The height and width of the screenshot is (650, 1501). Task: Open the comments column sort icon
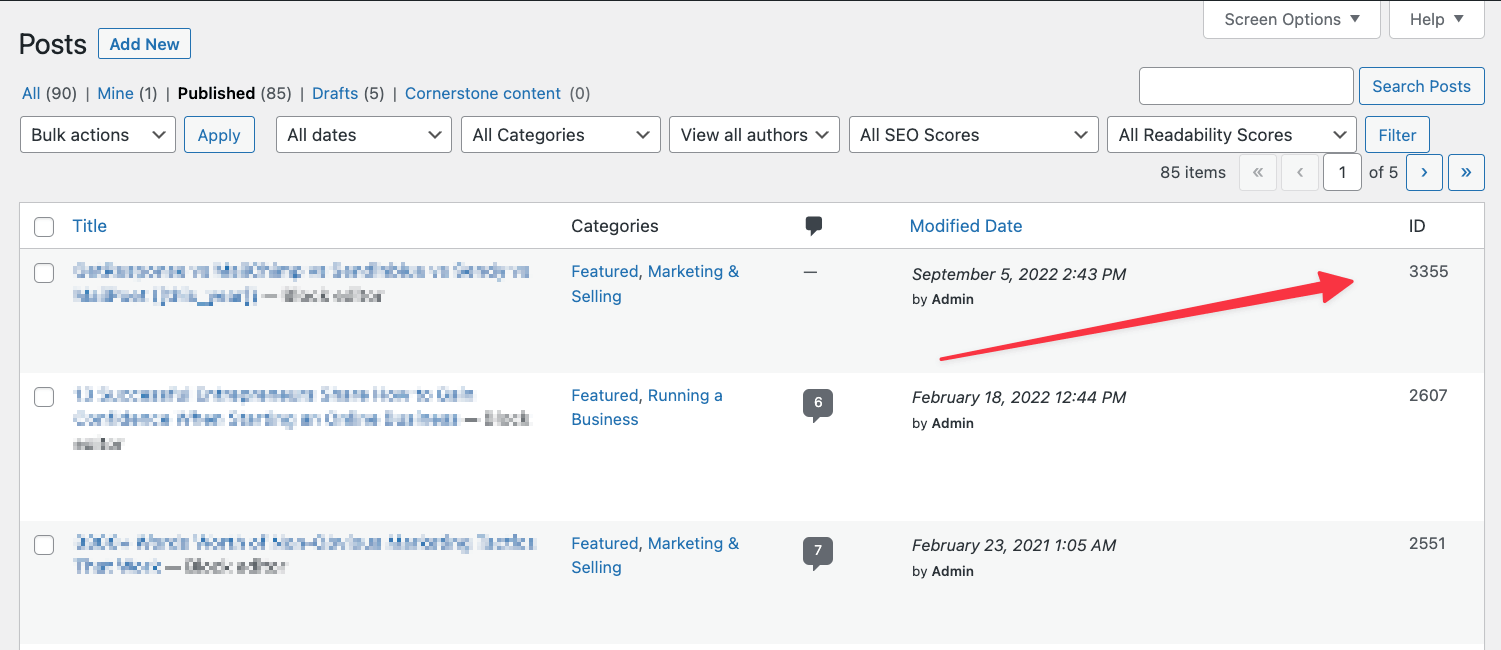pos(813,226)
